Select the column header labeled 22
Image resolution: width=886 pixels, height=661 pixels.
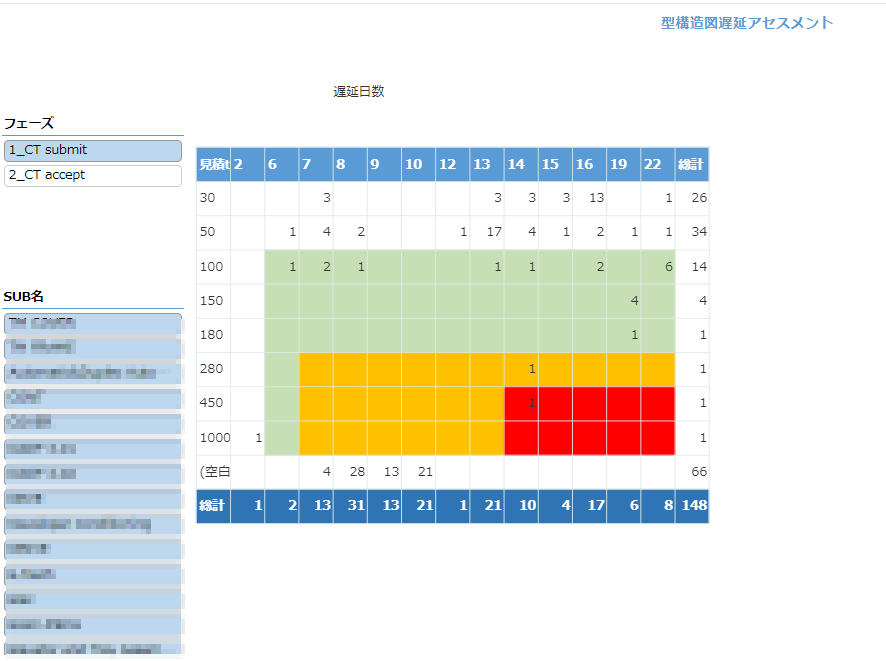[x=657, y=164]
